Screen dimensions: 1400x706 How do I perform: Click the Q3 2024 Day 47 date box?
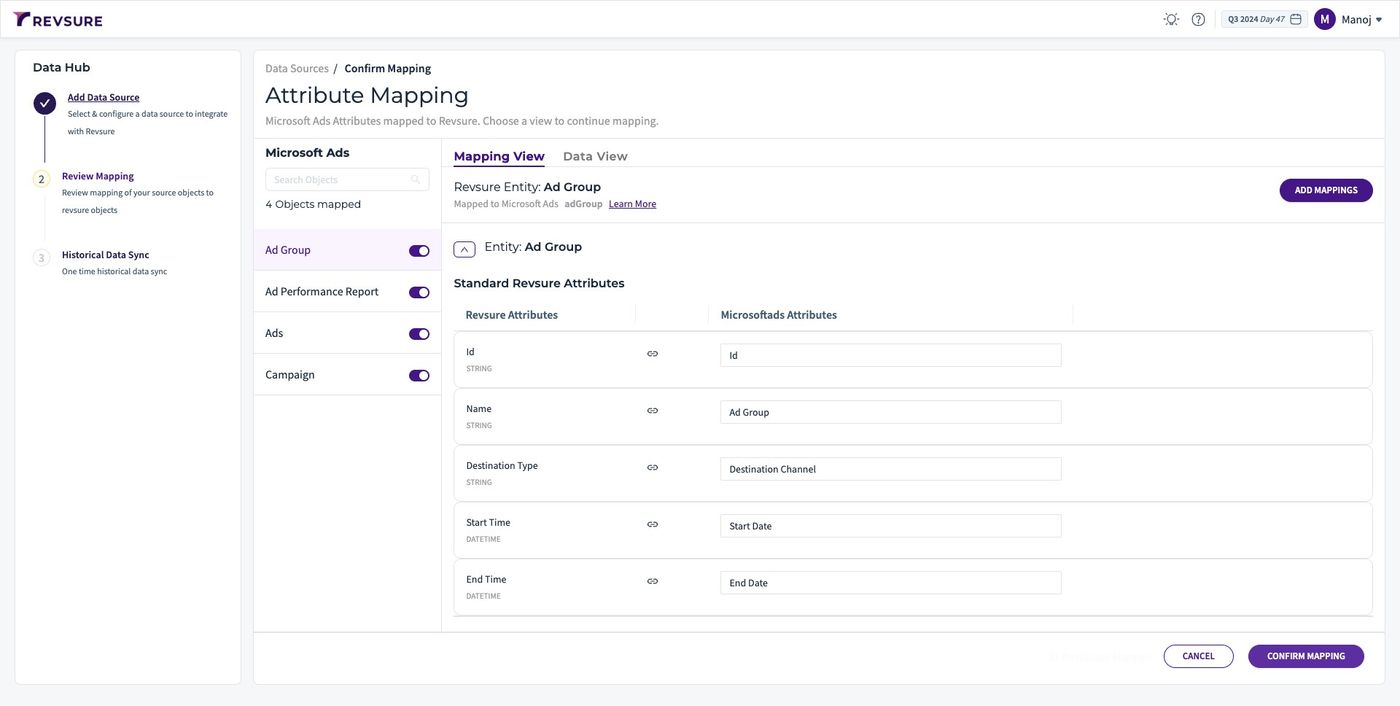click(x=1264, y=19)
